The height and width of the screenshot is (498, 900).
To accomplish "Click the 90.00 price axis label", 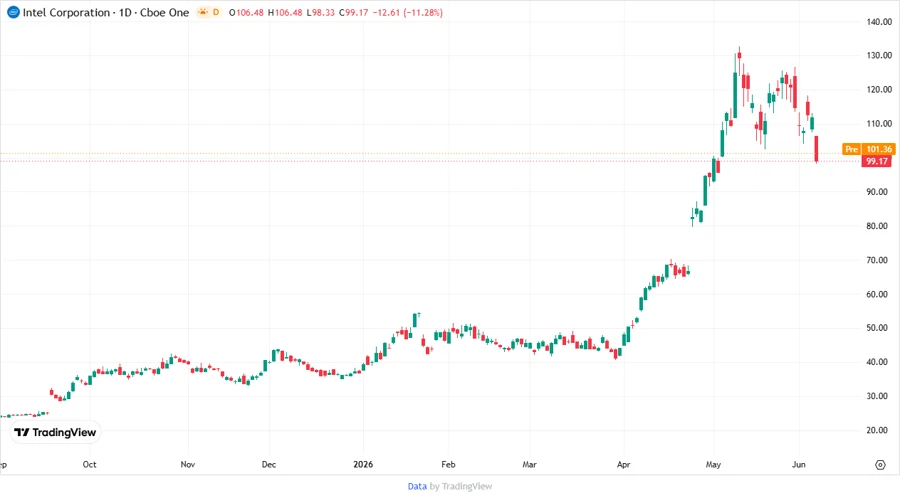I will [x=878, y=192].
